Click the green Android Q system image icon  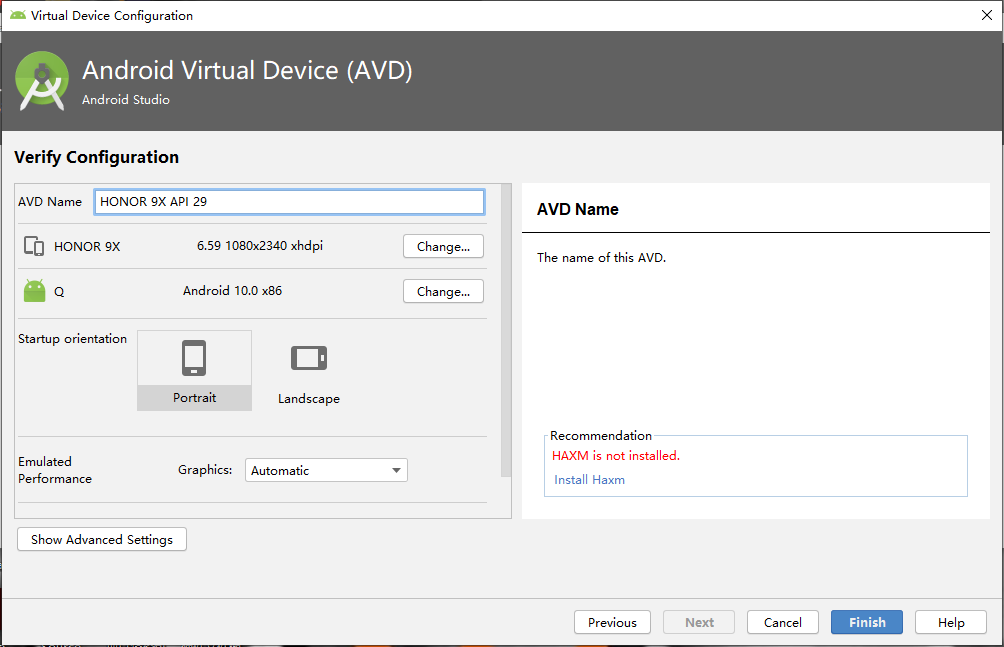35,291
